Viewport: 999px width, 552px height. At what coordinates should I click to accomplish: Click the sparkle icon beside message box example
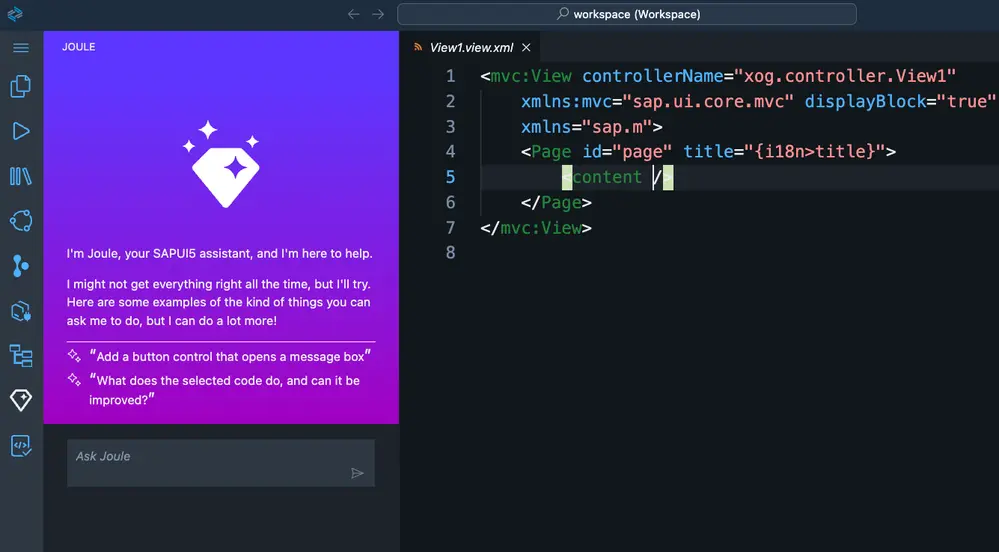[x=74, y=356]
